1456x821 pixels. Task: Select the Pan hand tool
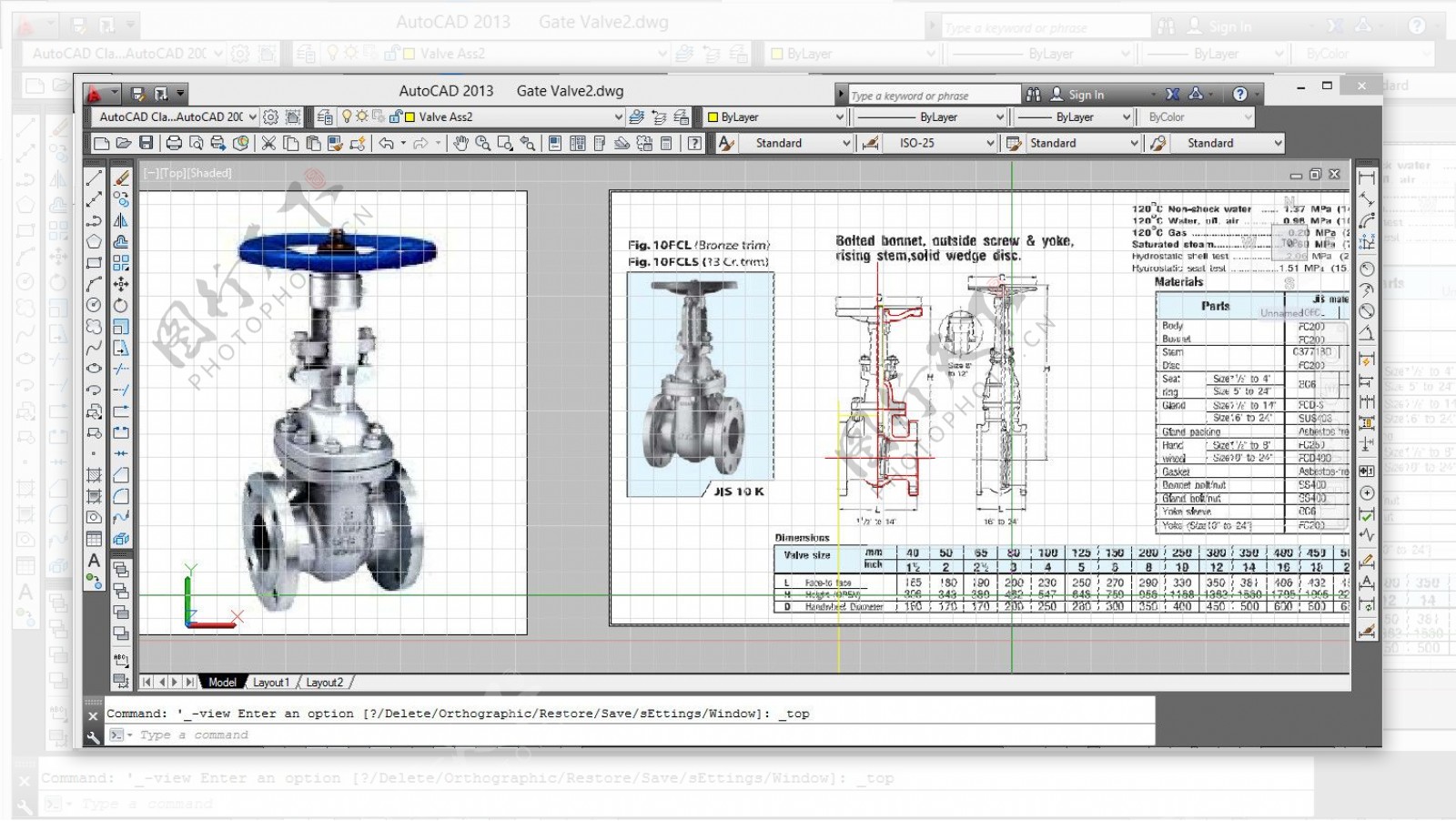460,143
